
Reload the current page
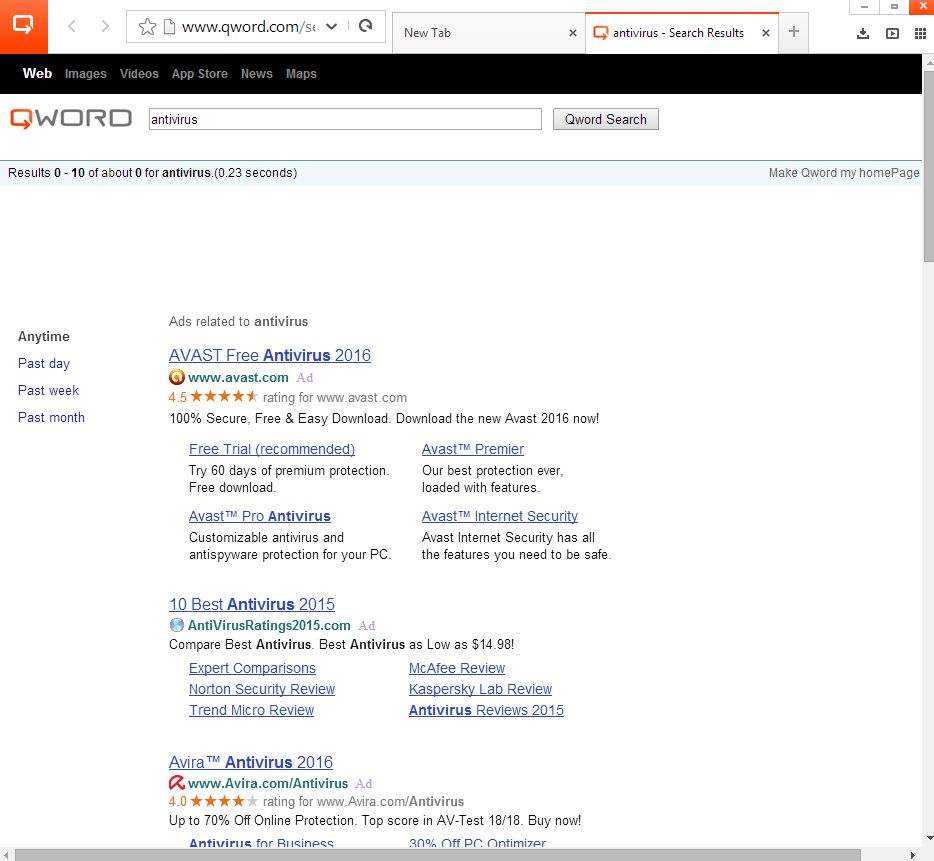point(365,27)
